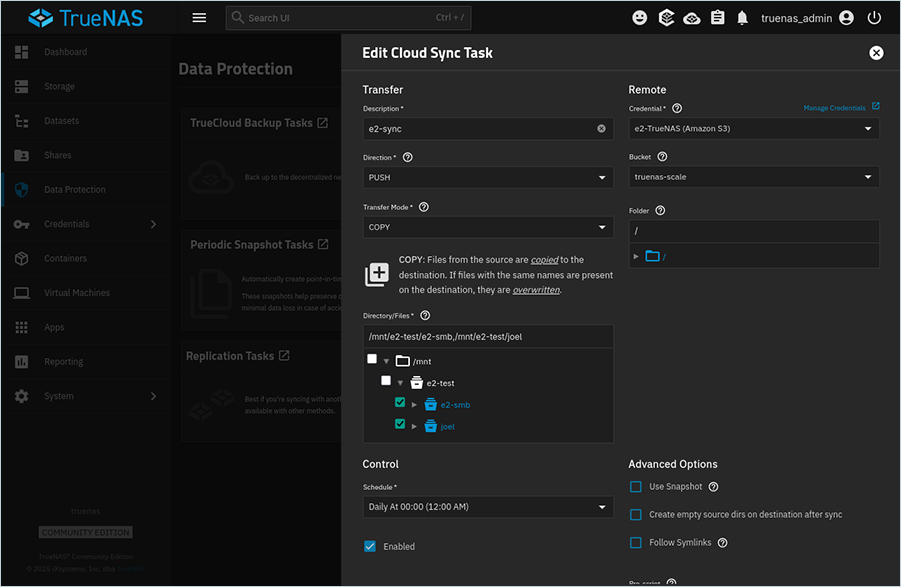Click help icon next to Transfer Mode
Viewport: 901px width, 587px height.
pyautogui.click(x=424, y=207)
